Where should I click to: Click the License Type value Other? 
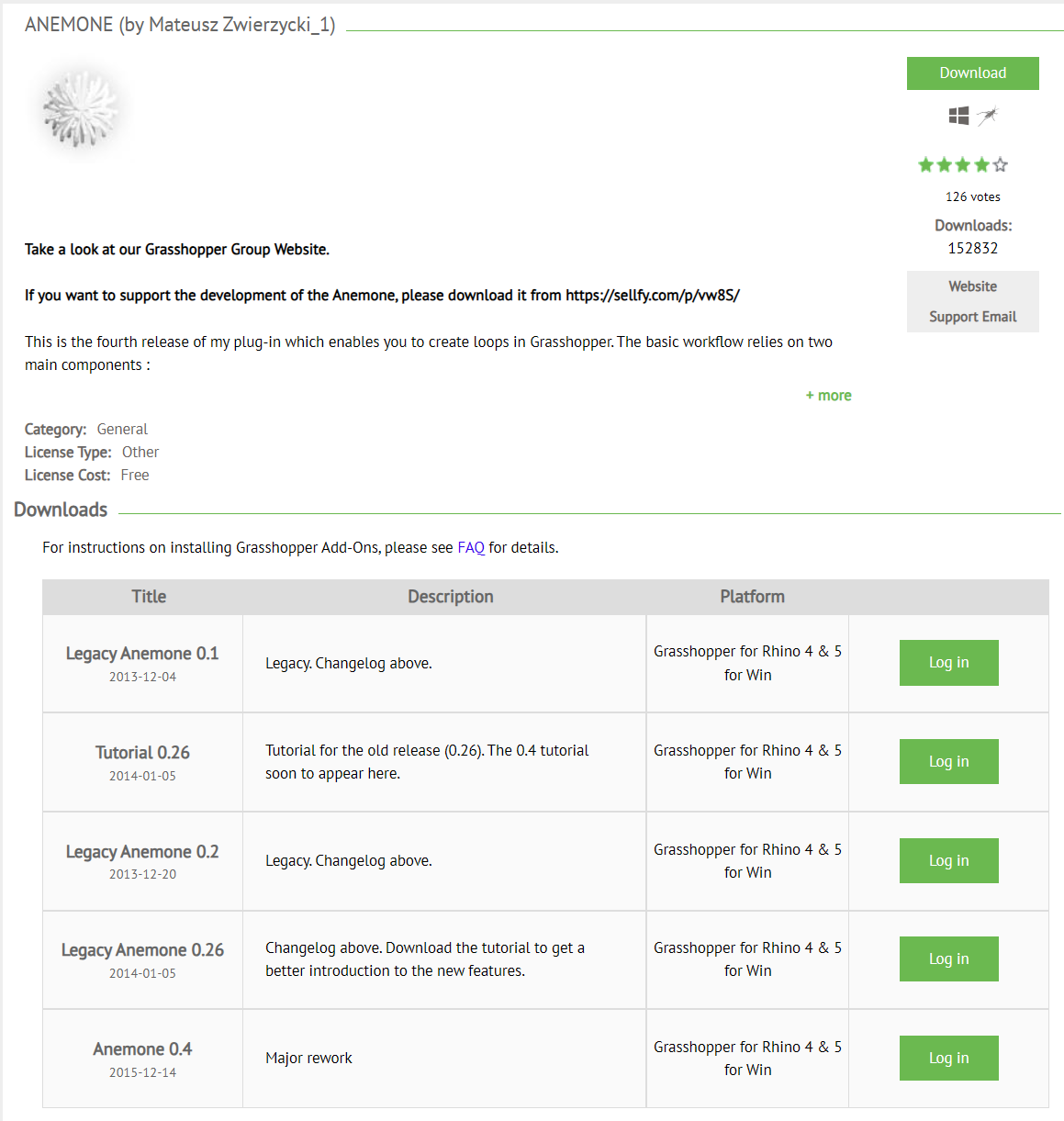140,452
